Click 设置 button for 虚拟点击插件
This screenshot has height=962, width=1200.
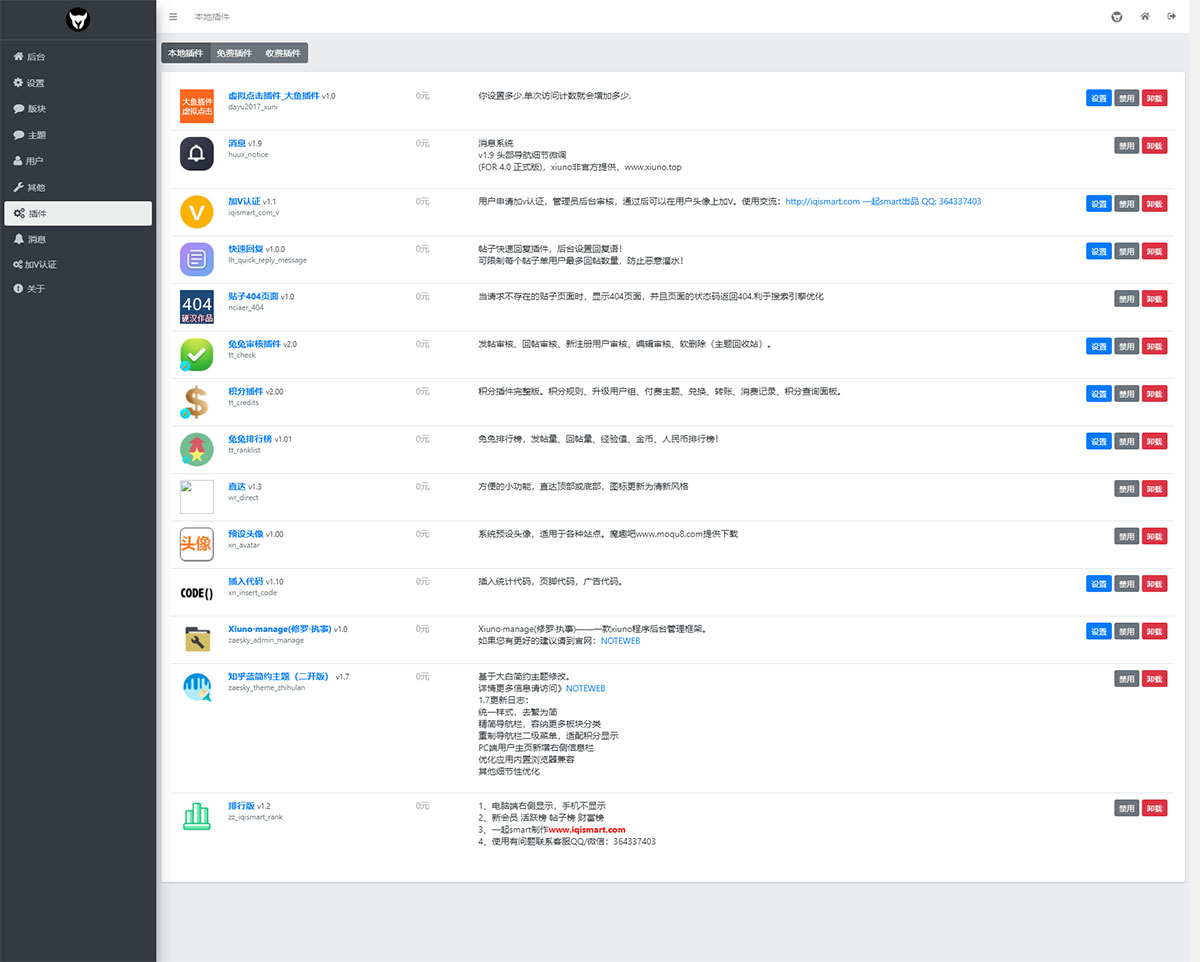(1098, 98)
